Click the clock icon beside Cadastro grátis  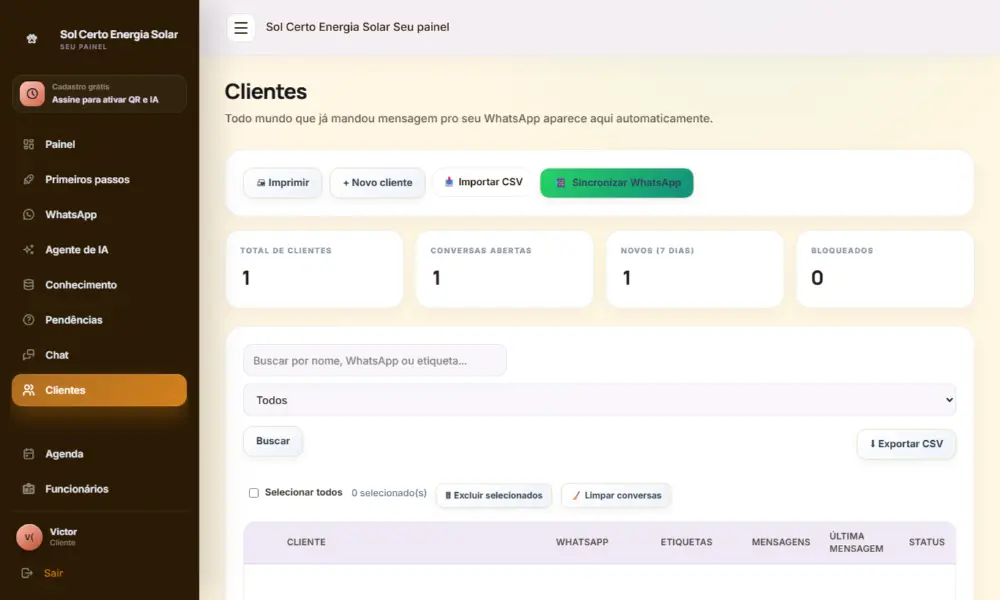click(x=32, y=94)
